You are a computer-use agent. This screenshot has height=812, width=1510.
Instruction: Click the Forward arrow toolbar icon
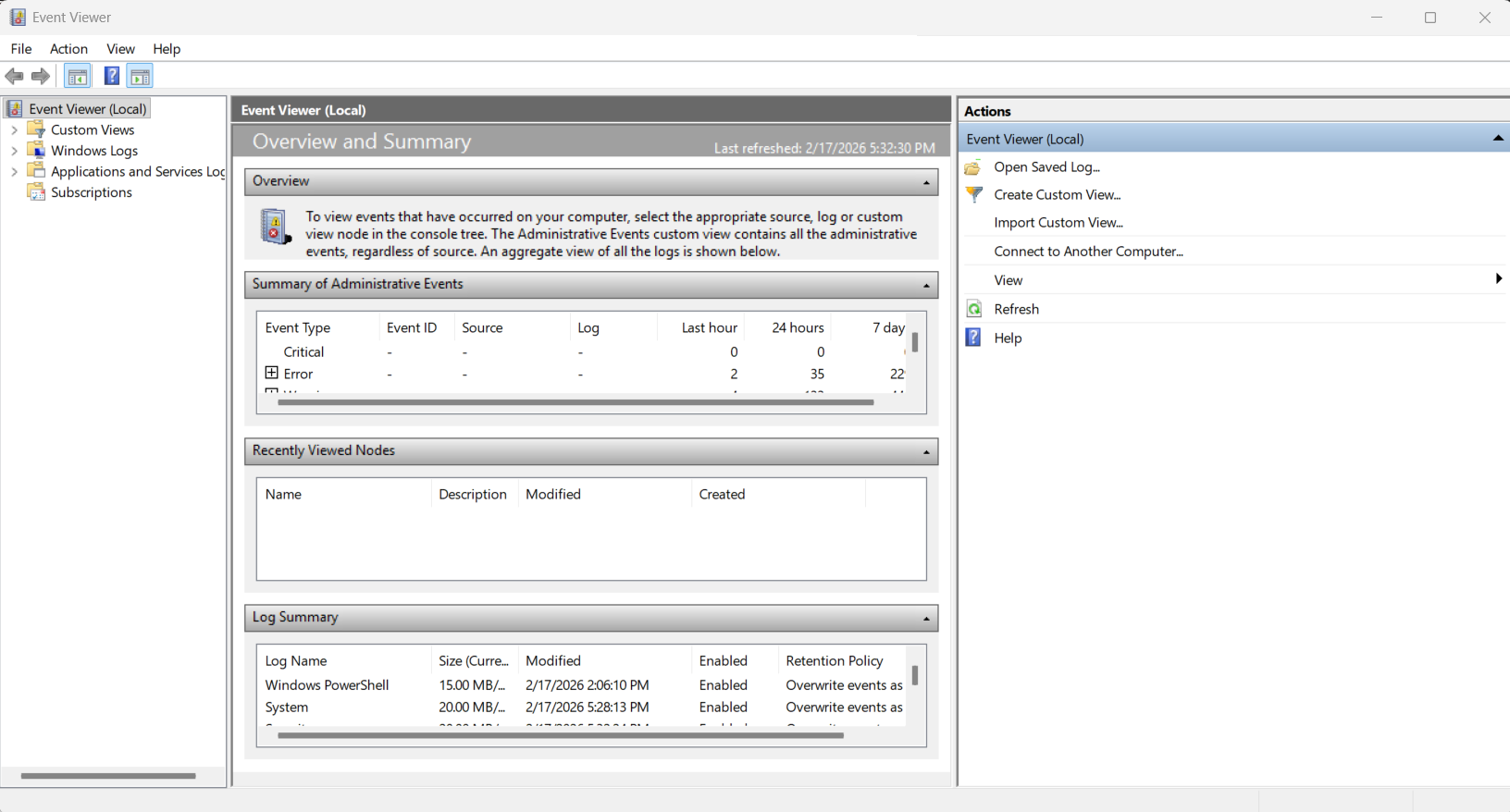click(x=40, y=77)
